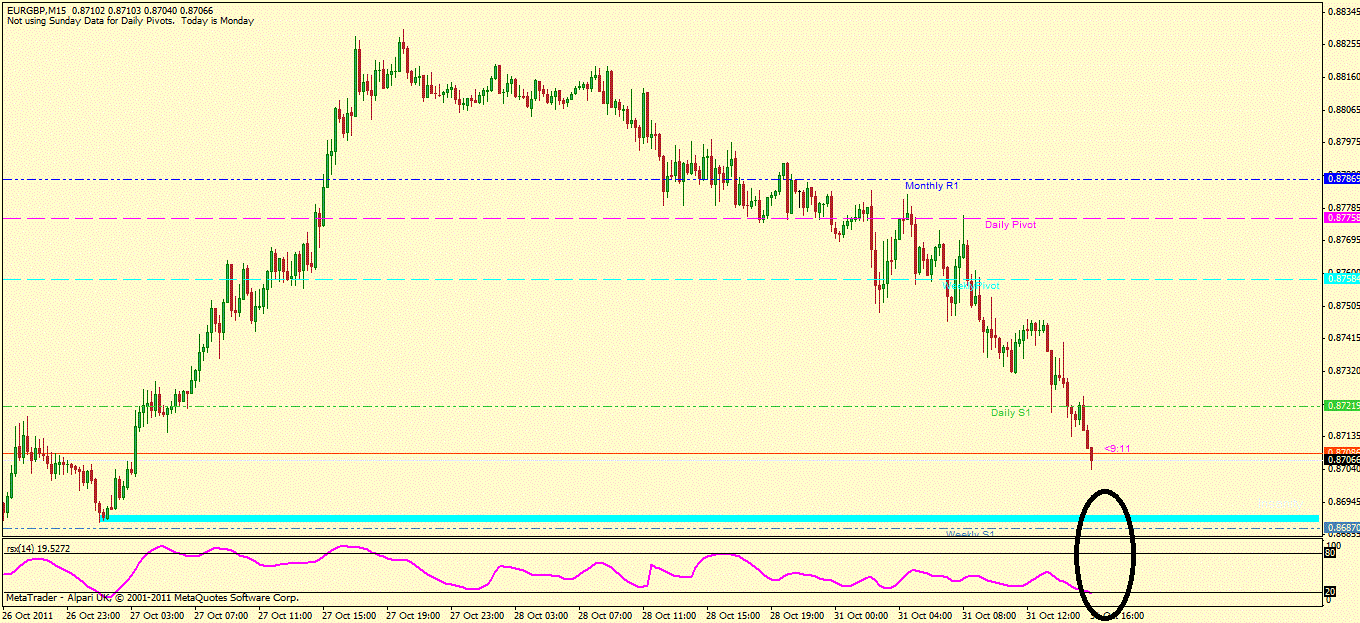Click the 0.88345 price axis value
This screenshot has height=623, width=1360.
1343,12
